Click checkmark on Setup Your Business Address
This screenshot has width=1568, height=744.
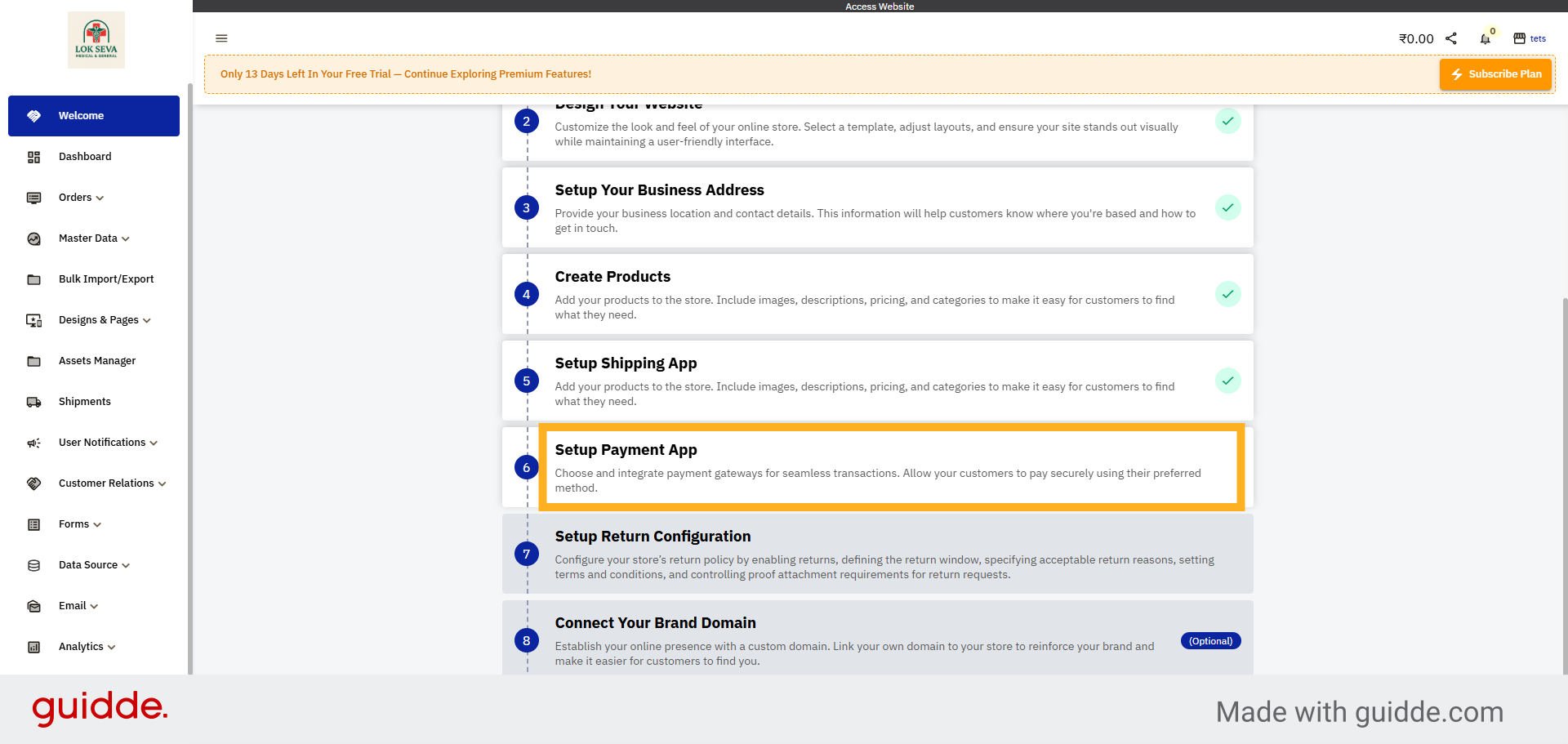[1227, 207]
